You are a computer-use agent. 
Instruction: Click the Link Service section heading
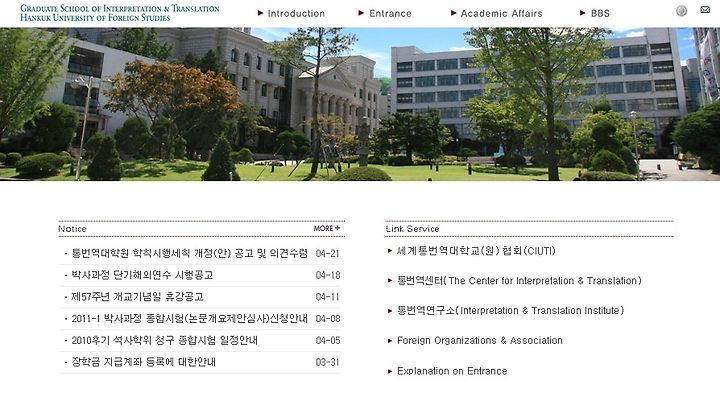412,229
